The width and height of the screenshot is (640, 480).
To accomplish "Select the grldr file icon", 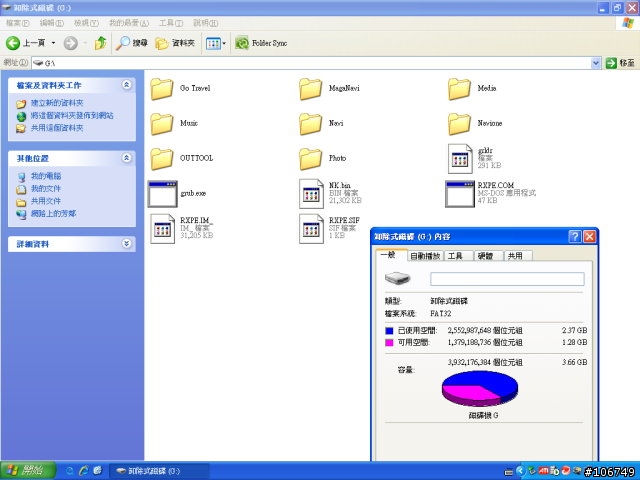I will [460, 159].
